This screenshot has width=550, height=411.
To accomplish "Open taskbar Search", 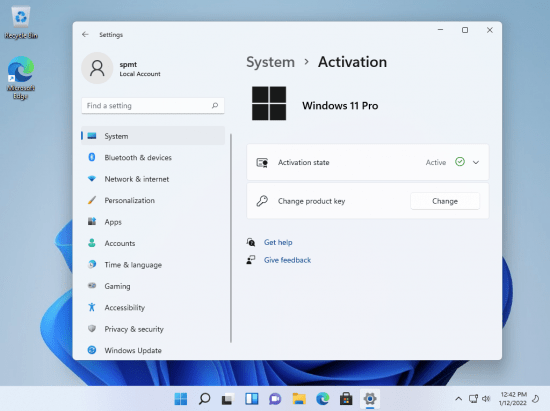I will (204, 399).
